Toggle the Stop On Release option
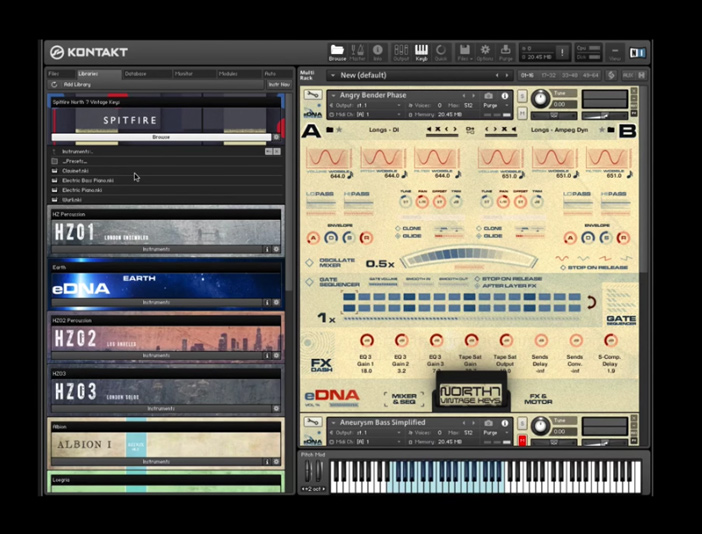Image resolution: width=702 pixels, height=534 pixels. (476, 279)
